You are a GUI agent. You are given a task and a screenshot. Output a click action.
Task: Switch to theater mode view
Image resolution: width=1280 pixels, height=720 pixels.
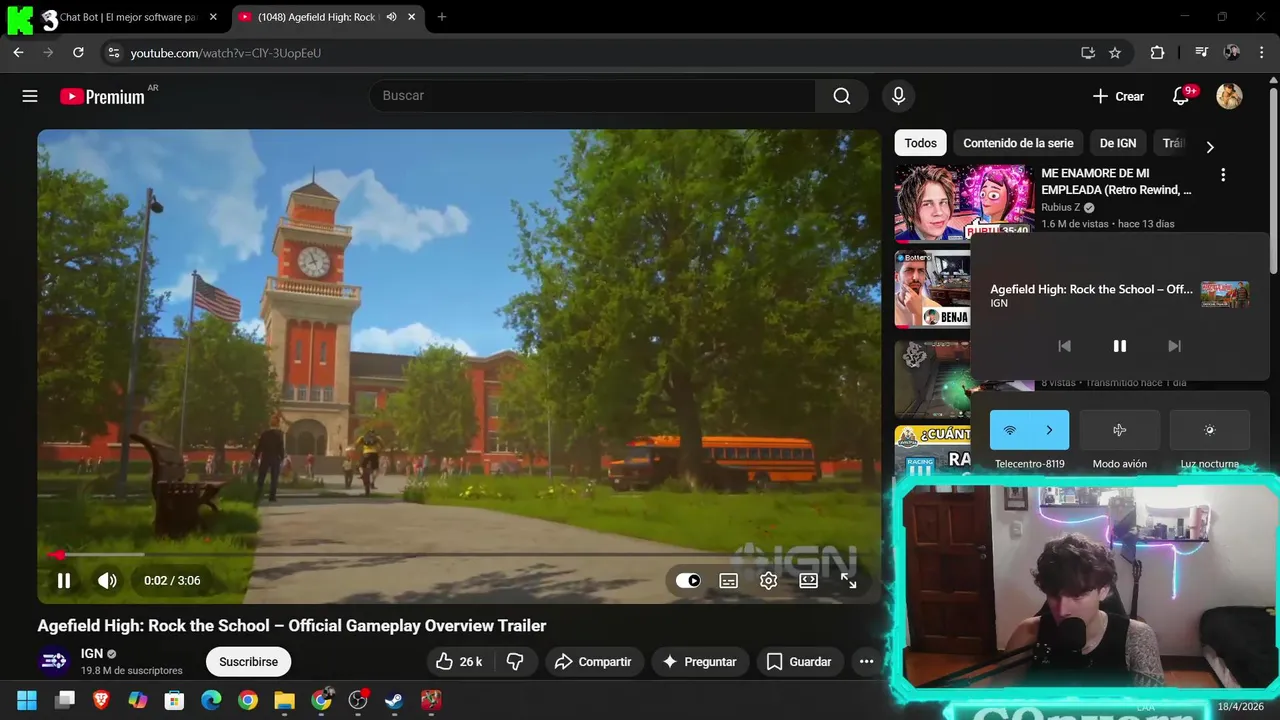point(808,580)
